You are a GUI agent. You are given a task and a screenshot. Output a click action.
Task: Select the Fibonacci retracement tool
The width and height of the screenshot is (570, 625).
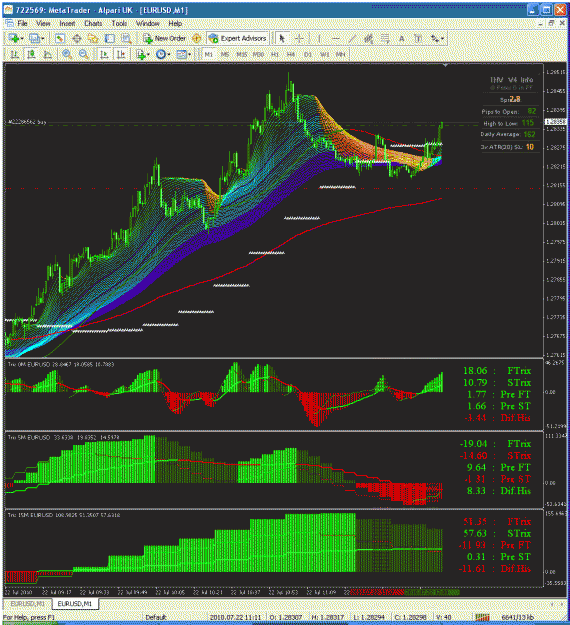tap(385, 38)
